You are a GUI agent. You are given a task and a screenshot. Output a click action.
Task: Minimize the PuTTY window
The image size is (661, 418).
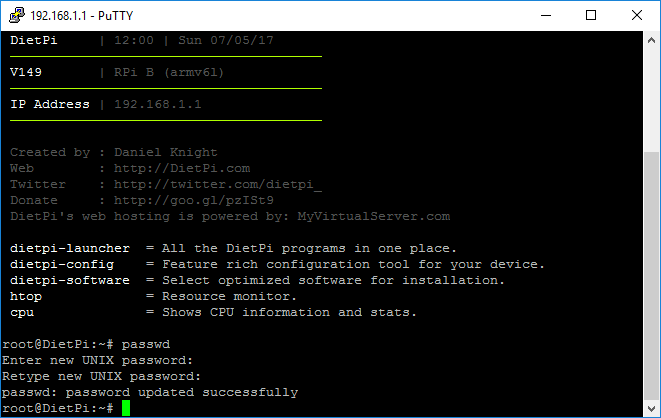pos(546,16)
